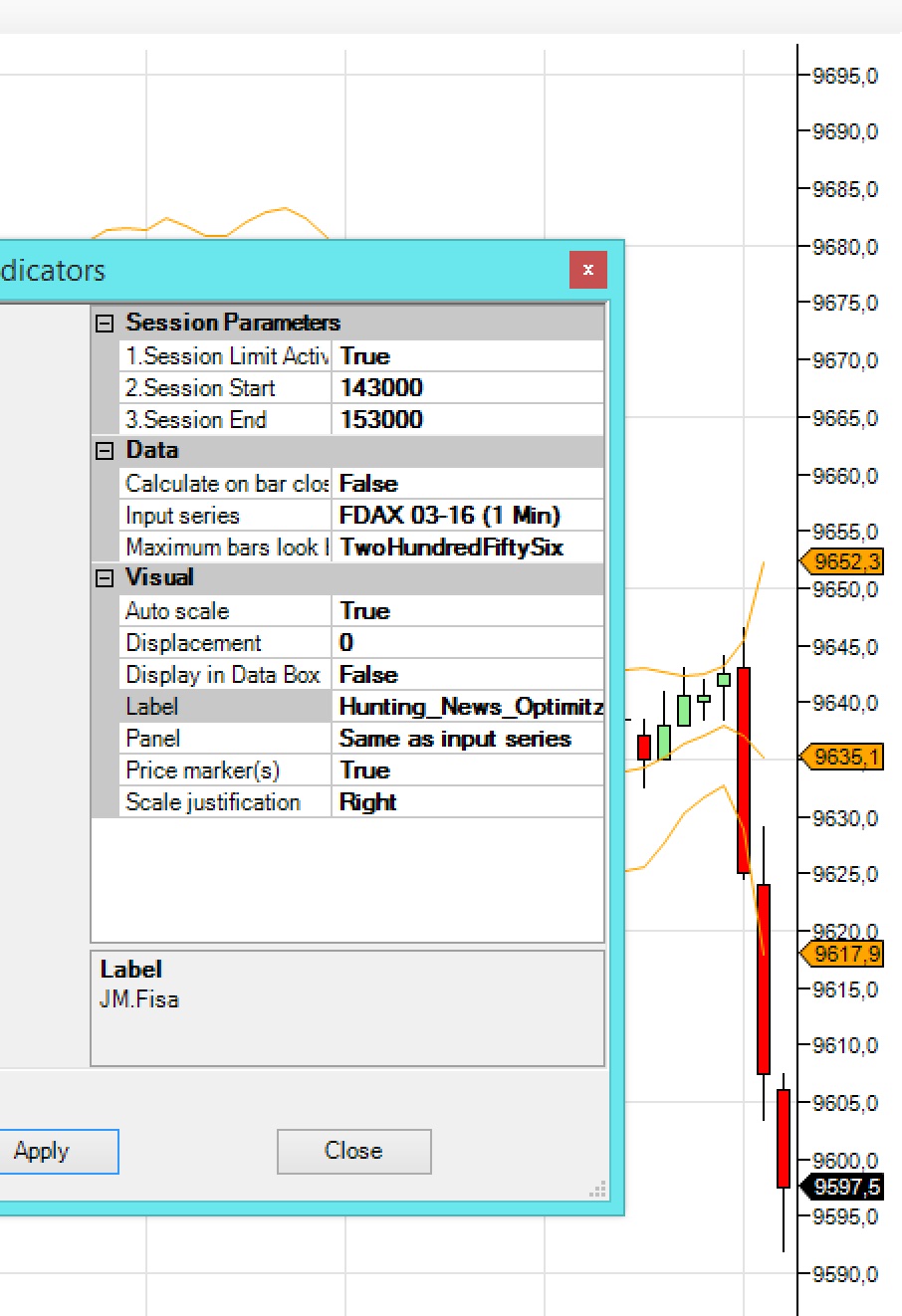Collapse the Visual section
The image size is (902, 1316).
(105, 578)
